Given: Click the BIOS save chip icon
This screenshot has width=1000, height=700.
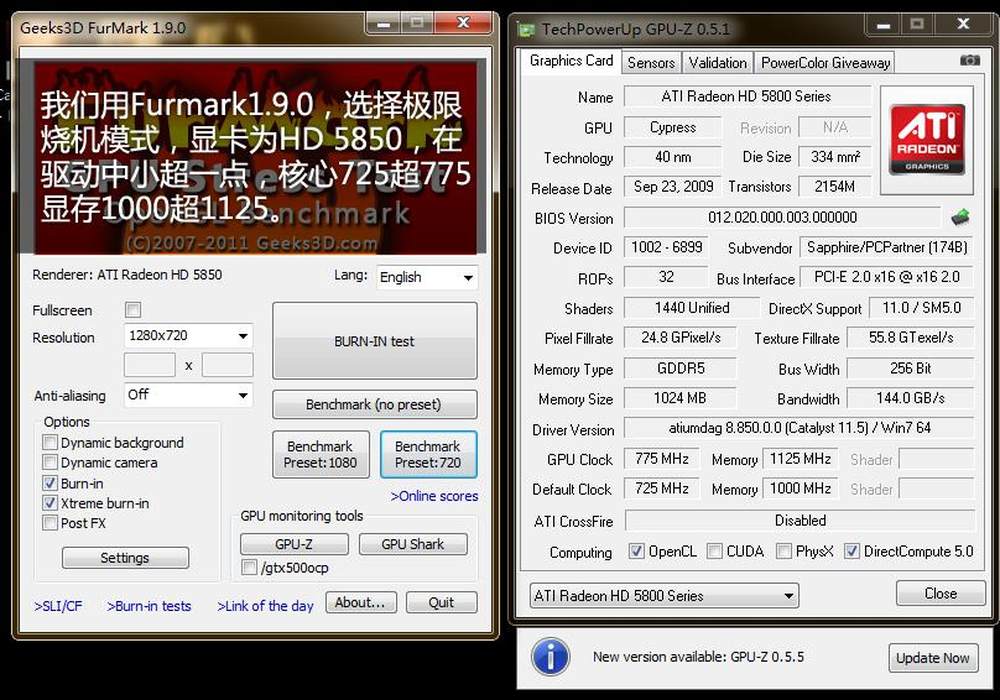Looking at the screenshot, I should pos(960,217).
